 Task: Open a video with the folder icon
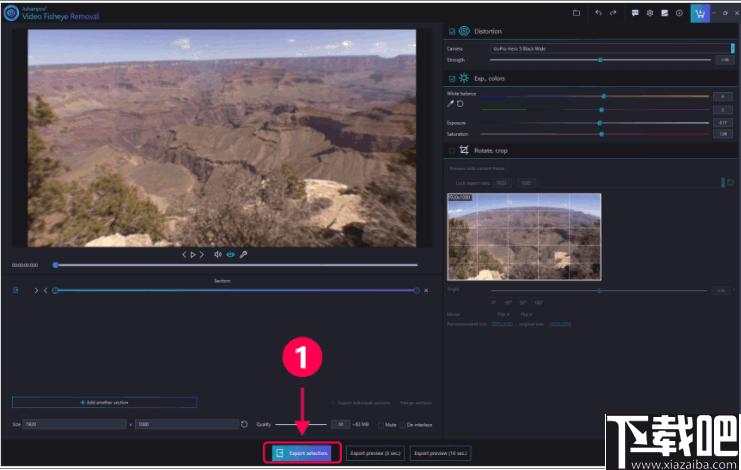[x=576, y=13]
